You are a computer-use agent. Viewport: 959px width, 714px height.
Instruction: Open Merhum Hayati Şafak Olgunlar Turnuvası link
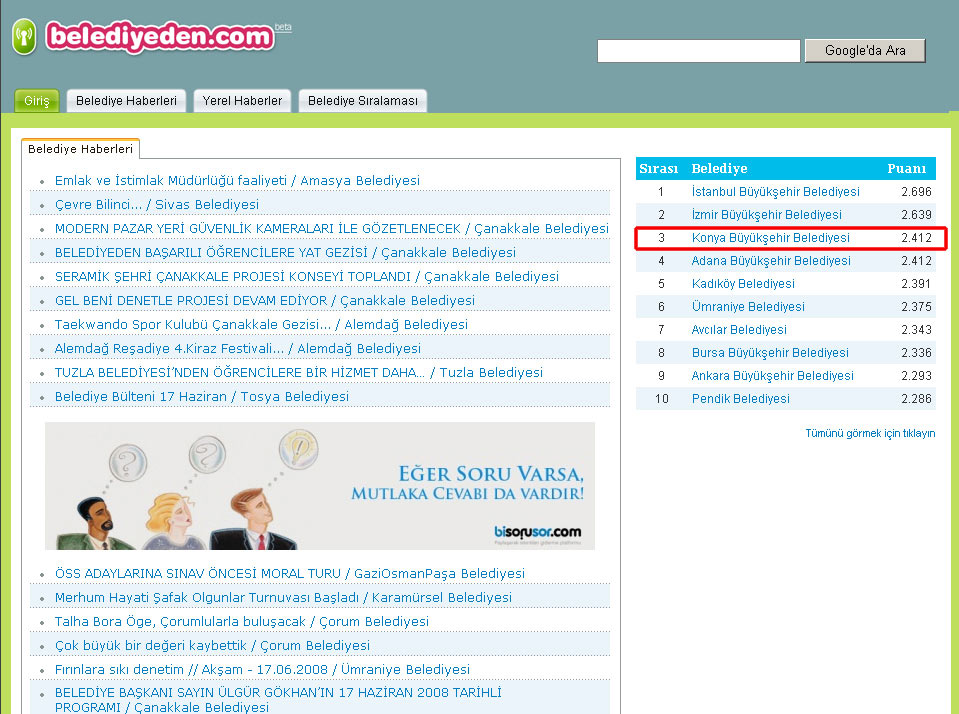click(x=283, y=597)
